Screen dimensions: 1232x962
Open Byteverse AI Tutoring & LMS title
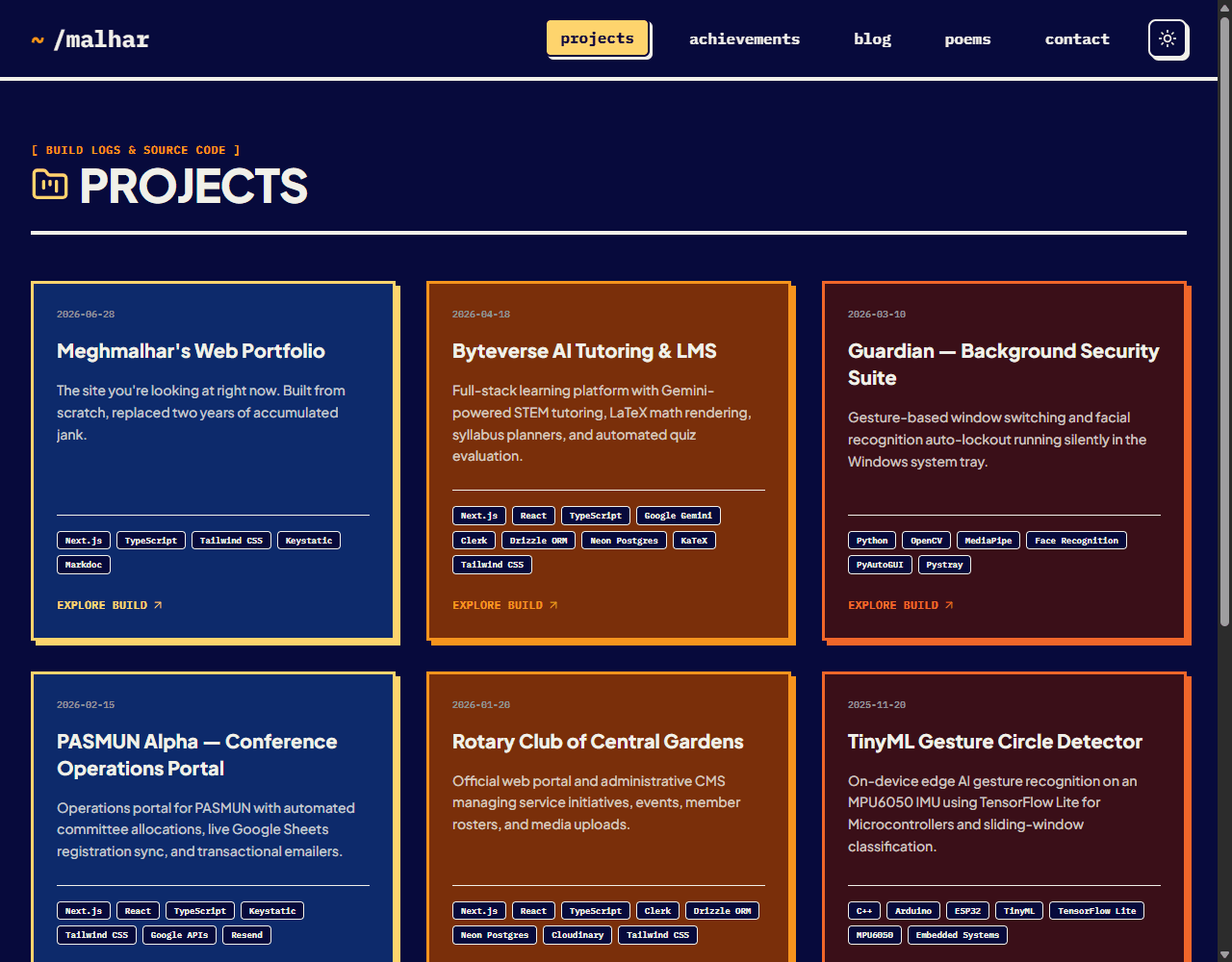tap(584, 351)
